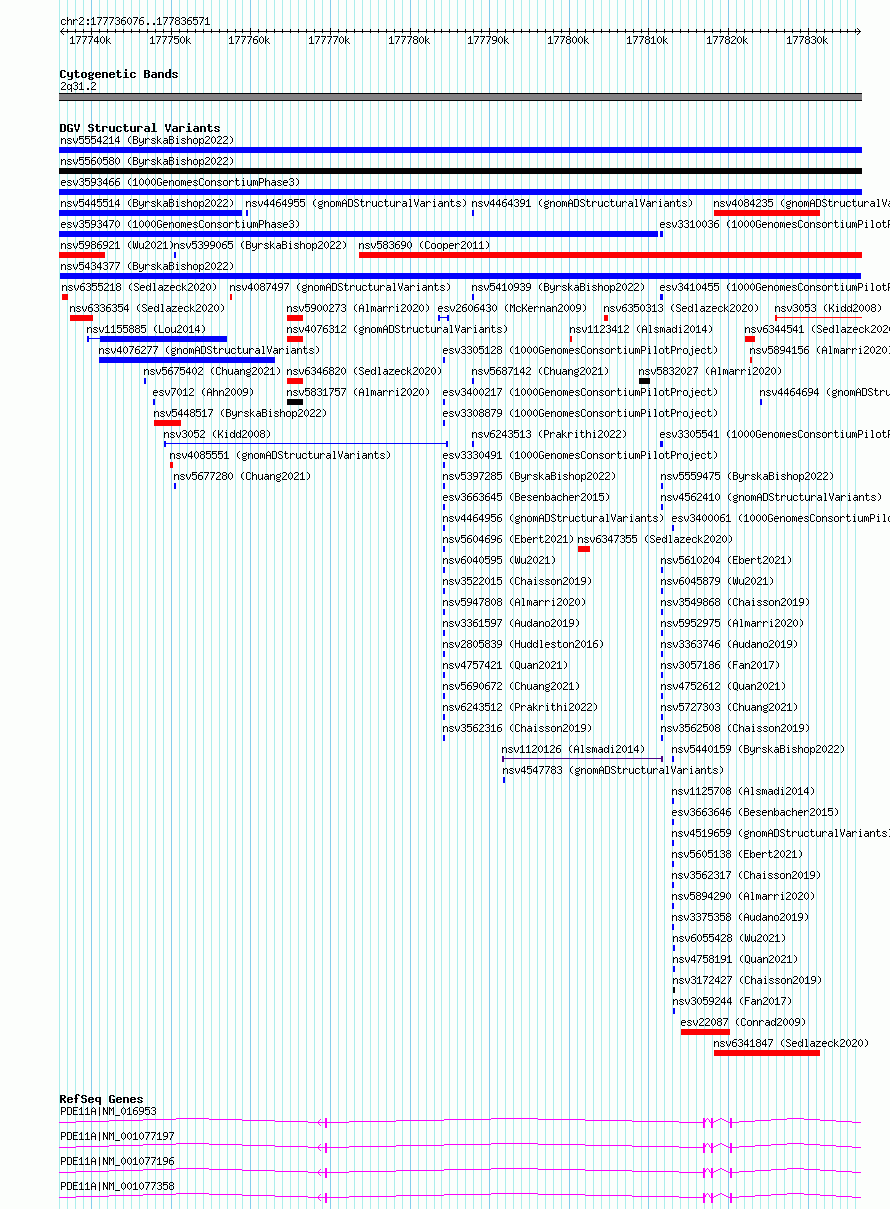Click the nsv6336354 (Sedlazeck2020) label
Viewport: 890px width, 1209px height.
pos(148,308)
